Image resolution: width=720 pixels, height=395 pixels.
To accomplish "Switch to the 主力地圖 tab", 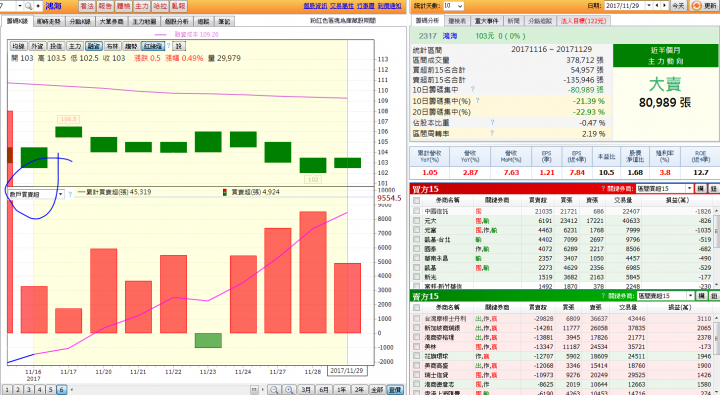I will pyautogui.click(x=144, y=22).
